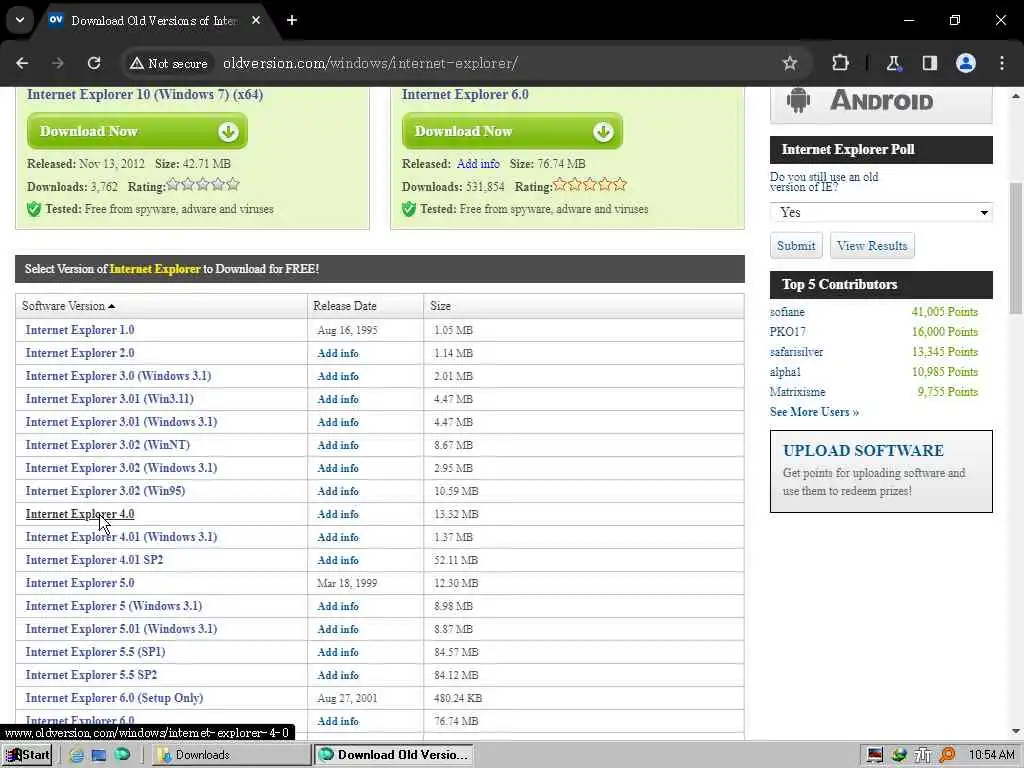The height and width of the screenshot is (768, 1024).
Task: Reload the page with the refresh icon
Action: pos(94,63)
